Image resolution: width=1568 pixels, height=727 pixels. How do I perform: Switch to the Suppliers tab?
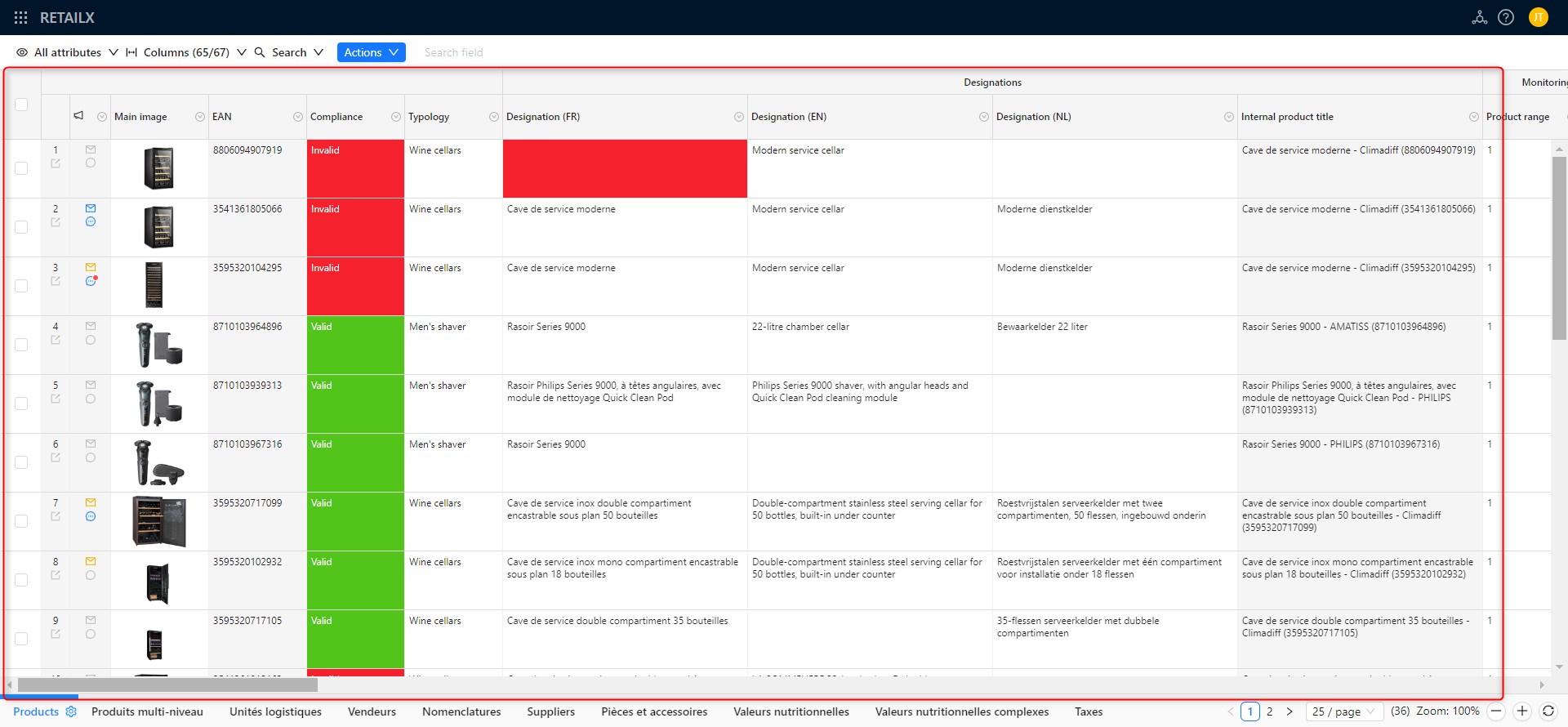(x=550, y=711)
